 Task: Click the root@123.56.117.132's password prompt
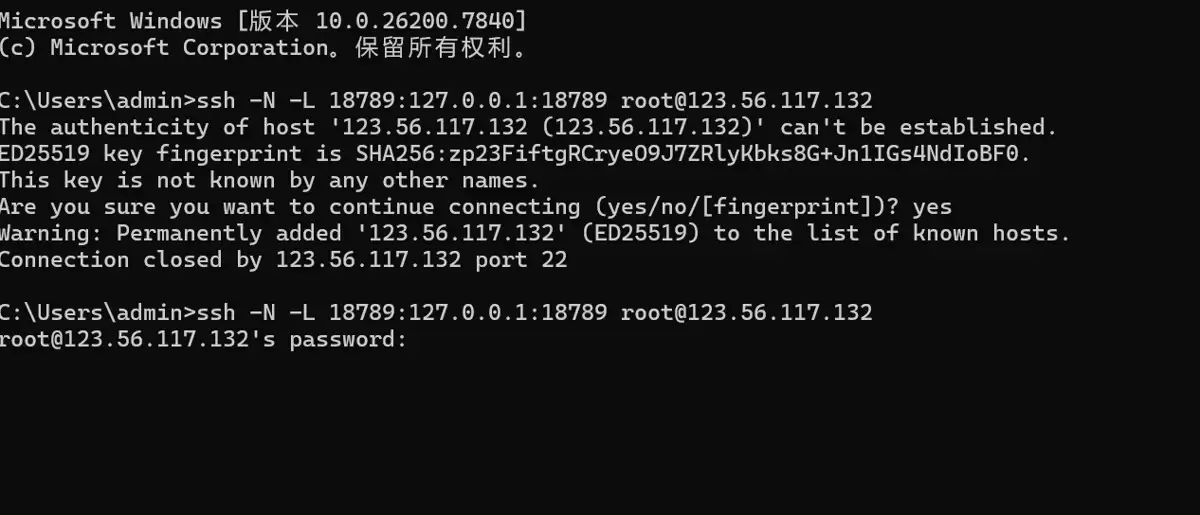(204, 340)
